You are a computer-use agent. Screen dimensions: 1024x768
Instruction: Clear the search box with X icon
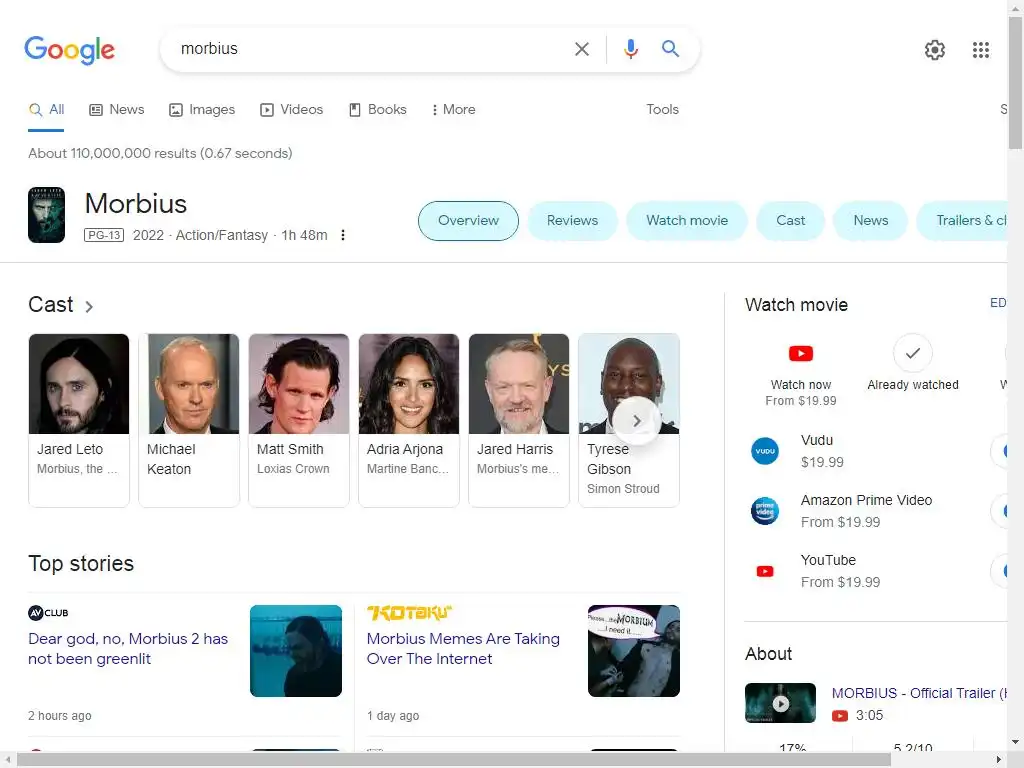coord(581,49)
